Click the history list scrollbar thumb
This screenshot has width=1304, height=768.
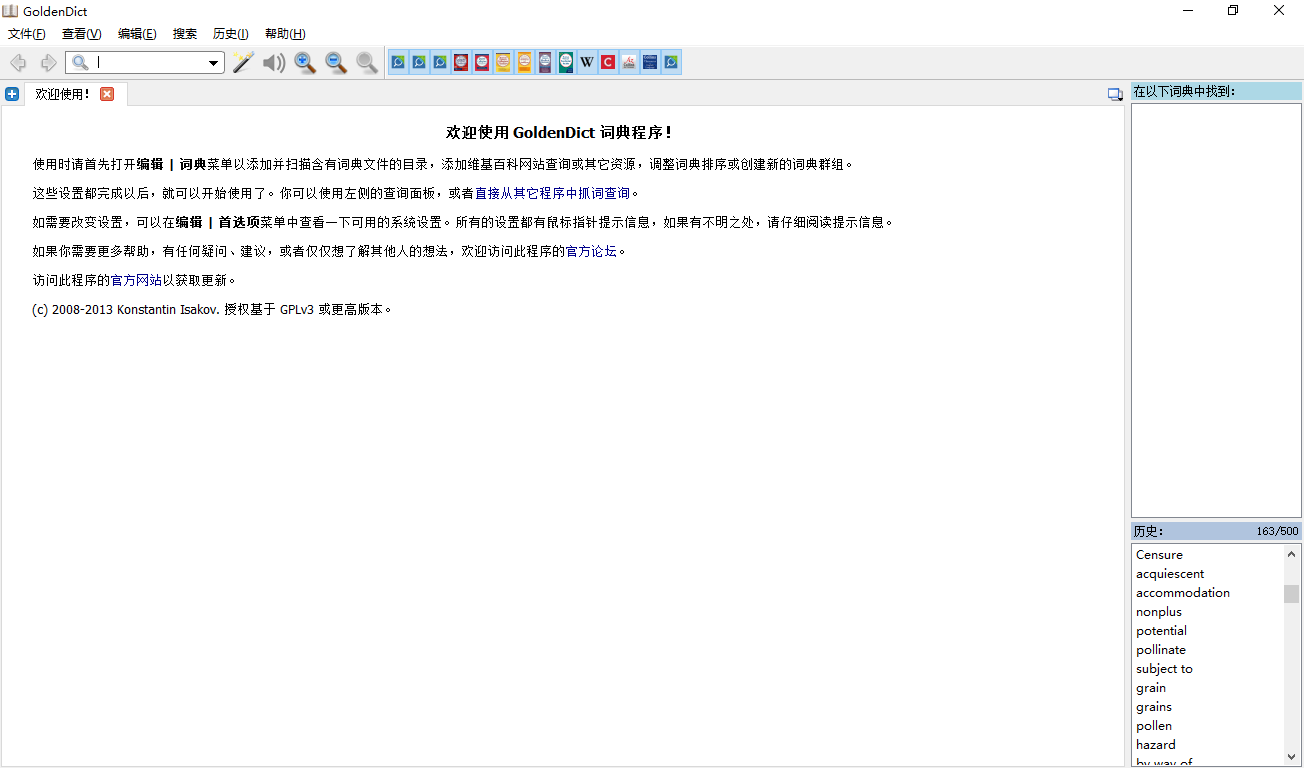click(1292, 594)
